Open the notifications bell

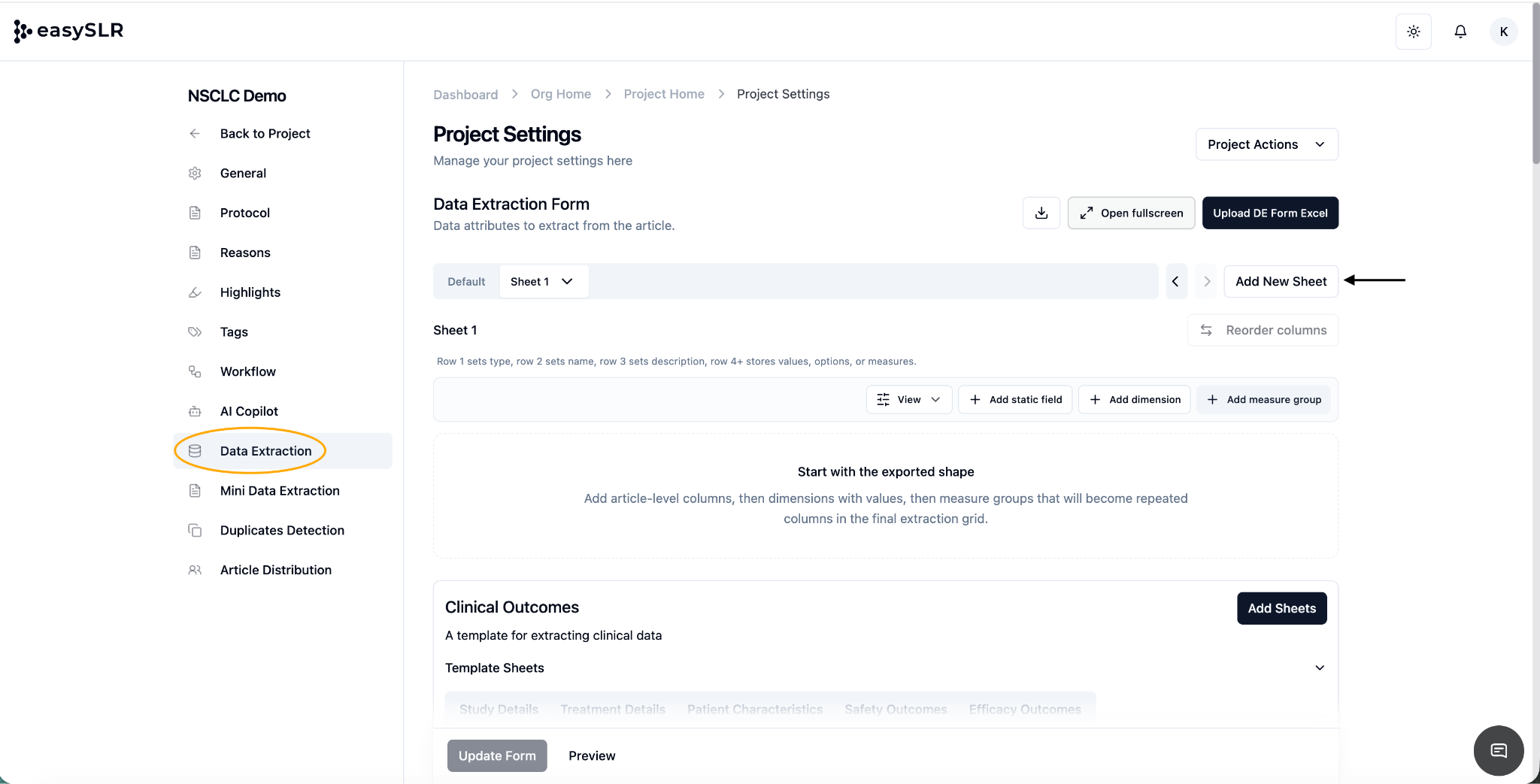1460,32
